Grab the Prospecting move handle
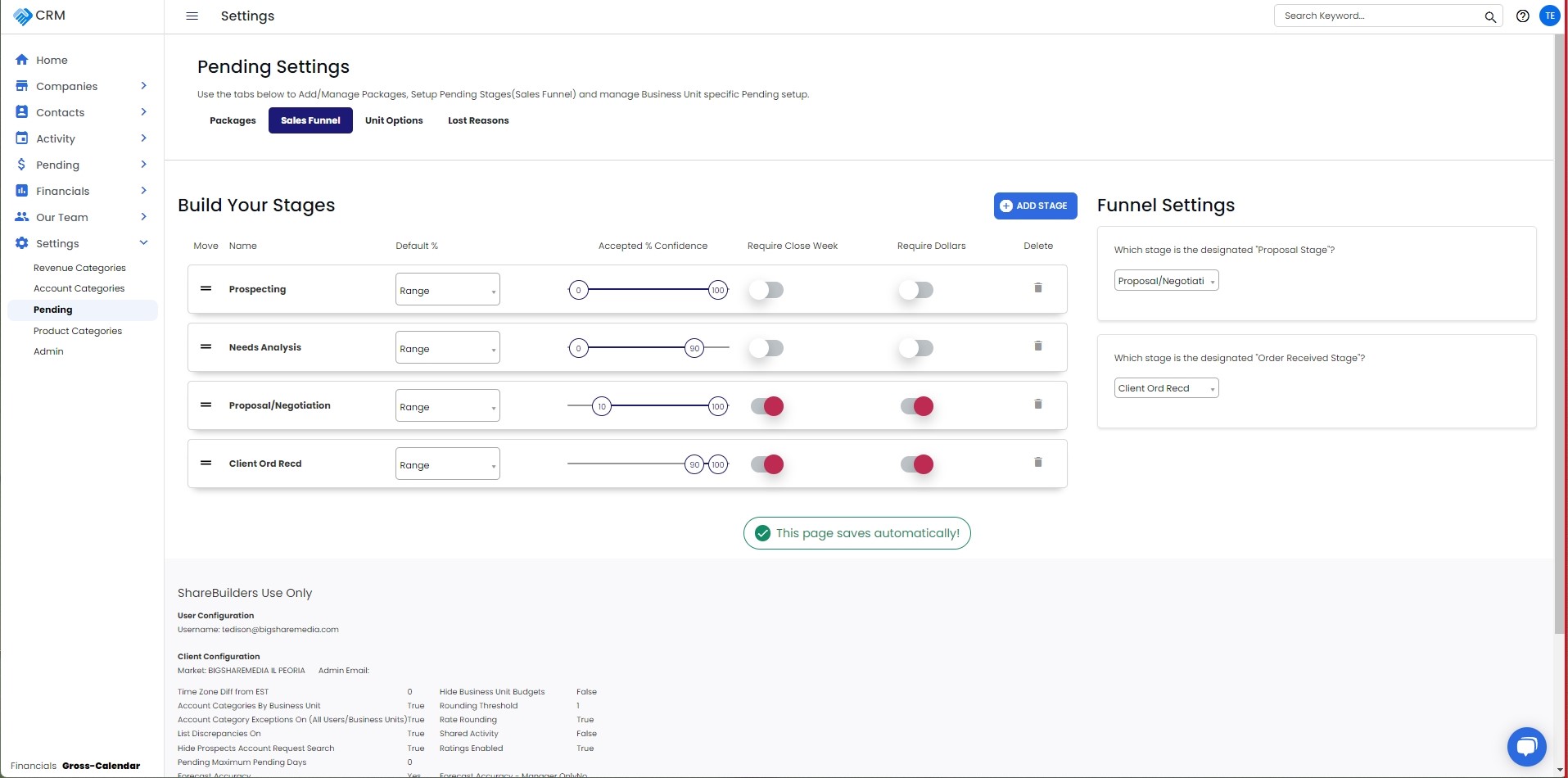 [206, 288]
